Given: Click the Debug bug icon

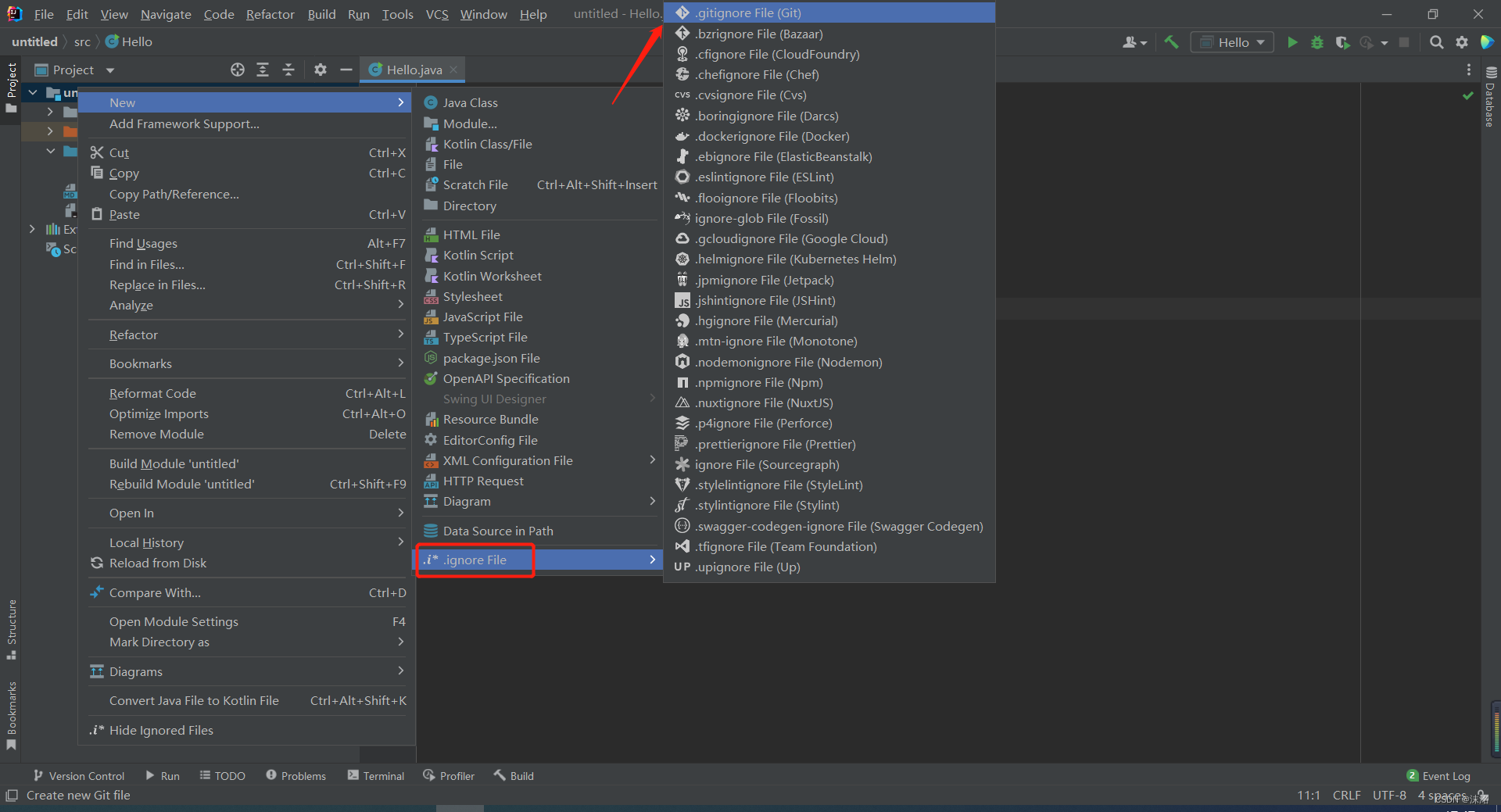Looking at the screenshot, I should coord(1317,42).
